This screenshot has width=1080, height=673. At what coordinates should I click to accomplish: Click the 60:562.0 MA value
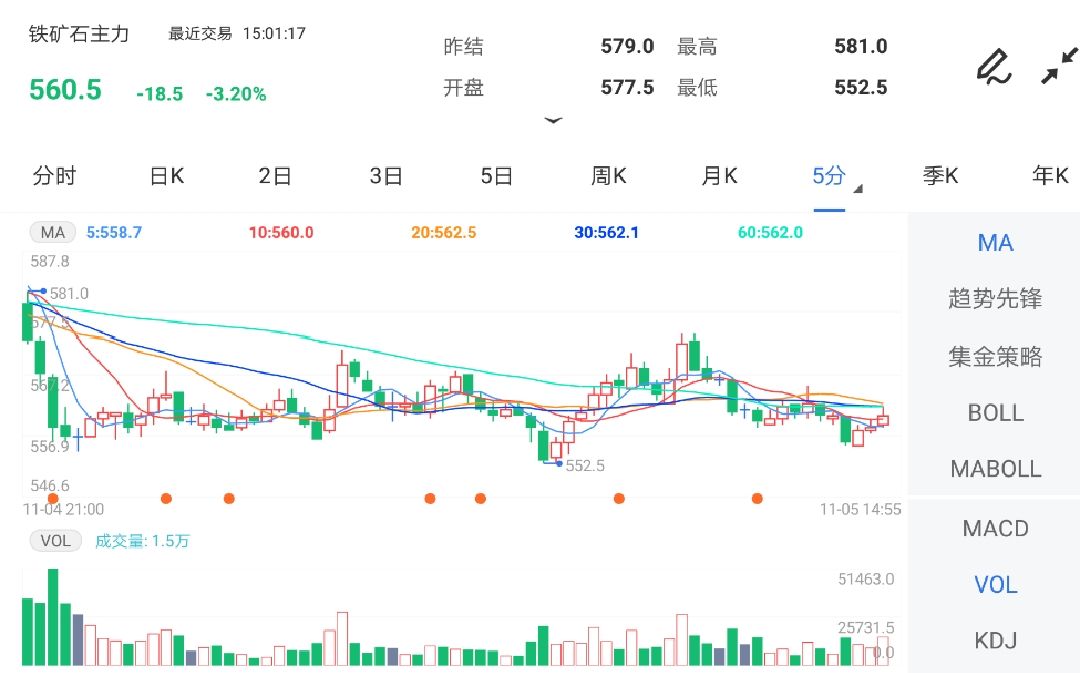point(770,233)
